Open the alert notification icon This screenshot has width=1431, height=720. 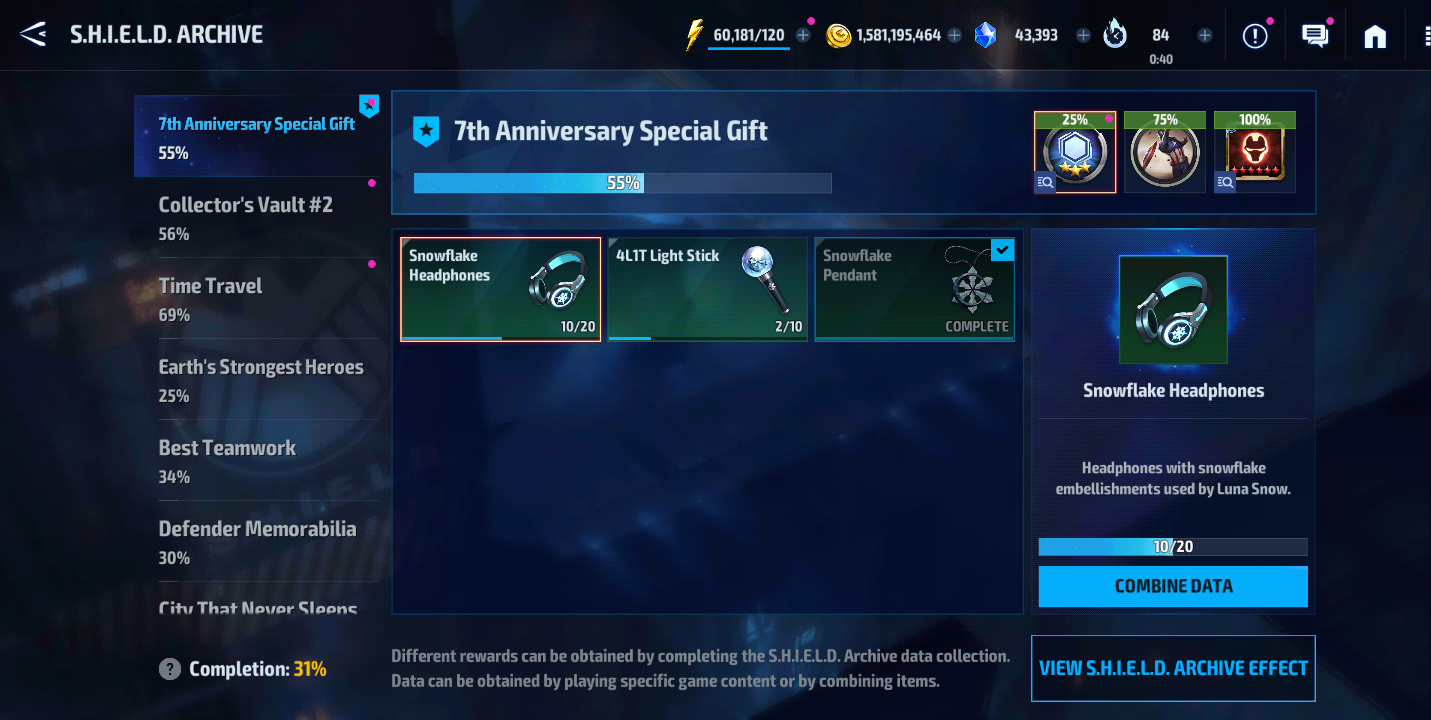tap(1255, 36)
